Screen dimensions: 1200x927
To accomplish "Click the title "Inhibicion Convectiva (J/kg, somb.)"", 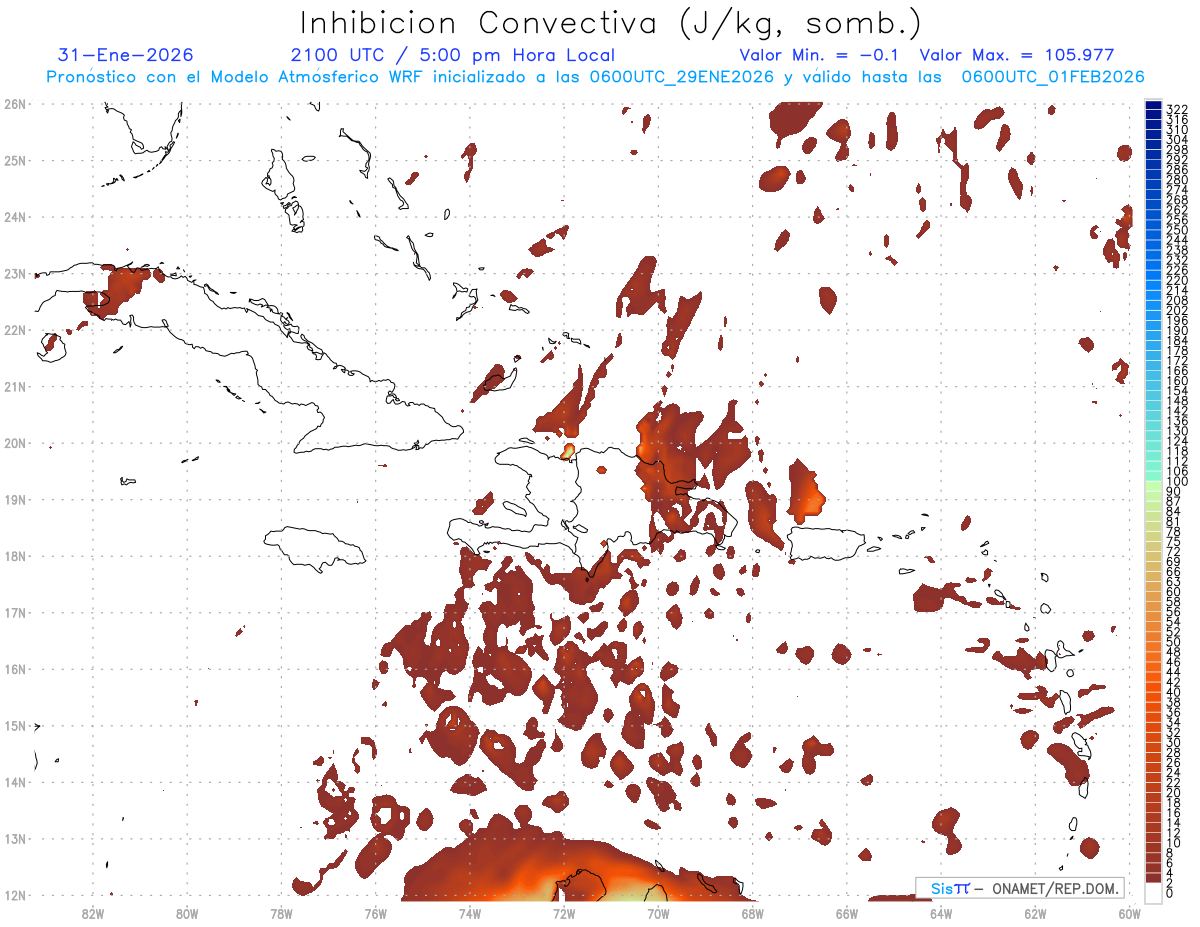I will coord(611,23).
